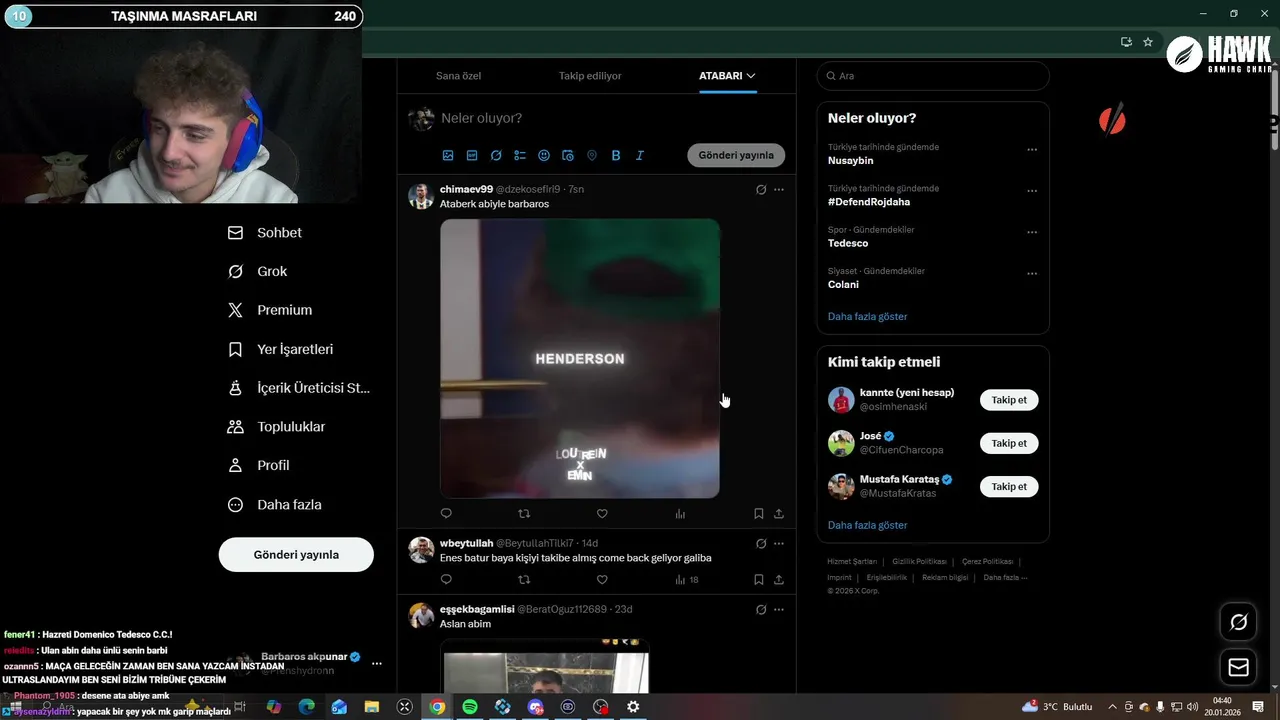Follow José account
Image resolution: width=1280 pixels, height=720 pixels.
[1009, 443]
